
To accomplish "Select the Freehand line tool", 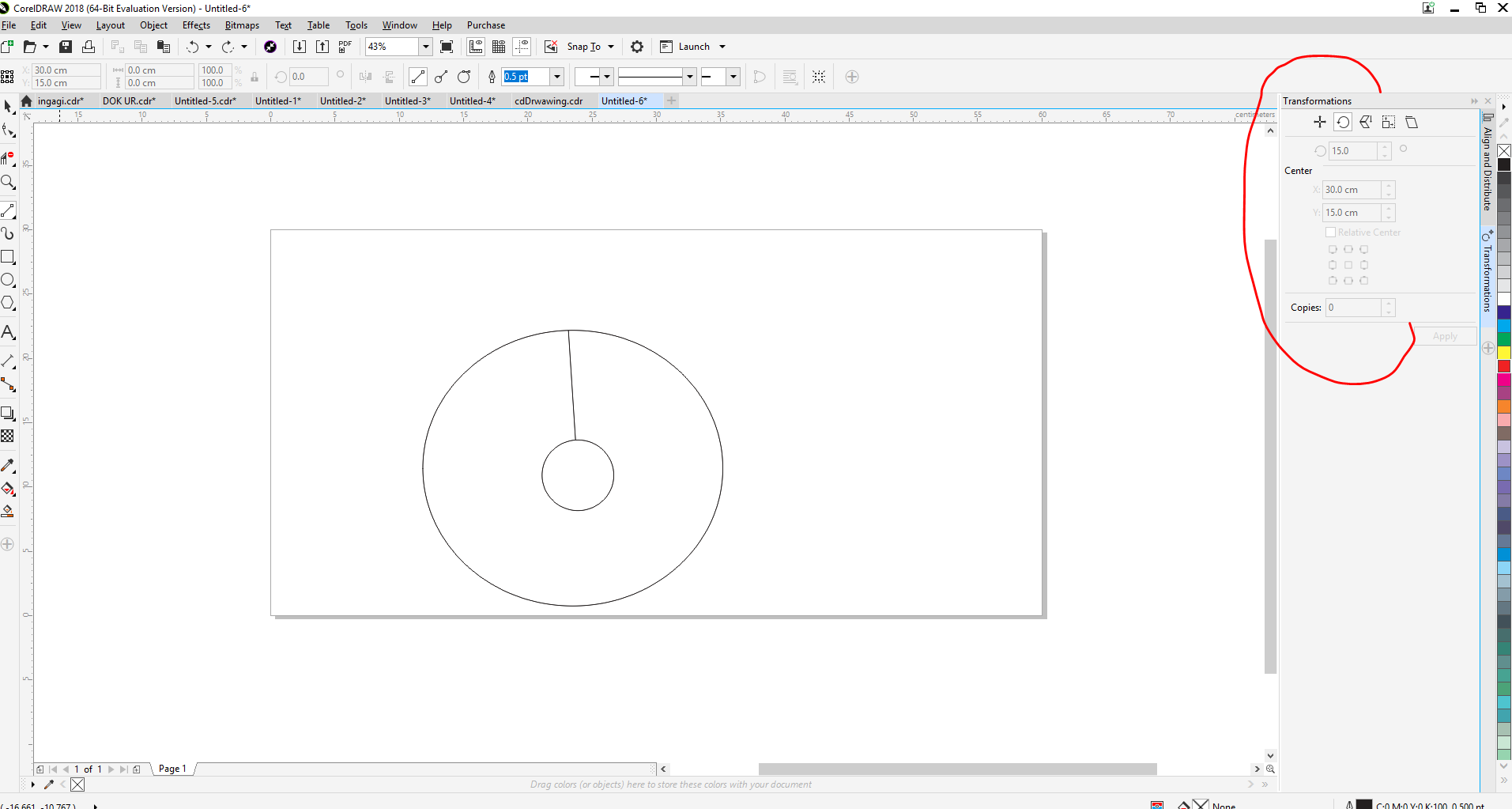I will [9, 210].
